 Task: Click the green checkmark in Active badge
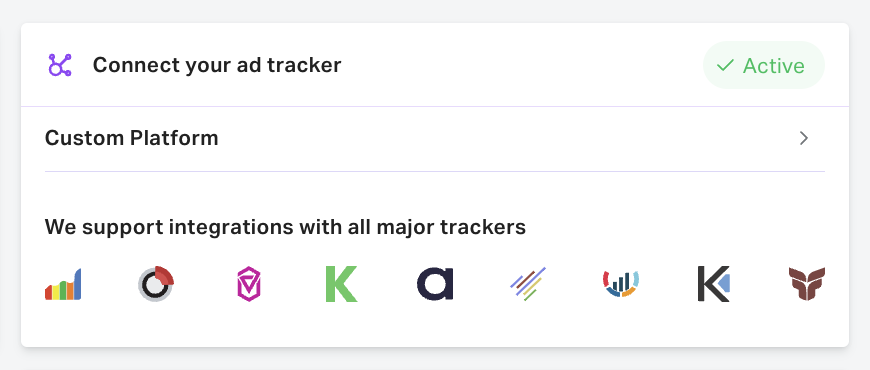(x=725, y=65)
